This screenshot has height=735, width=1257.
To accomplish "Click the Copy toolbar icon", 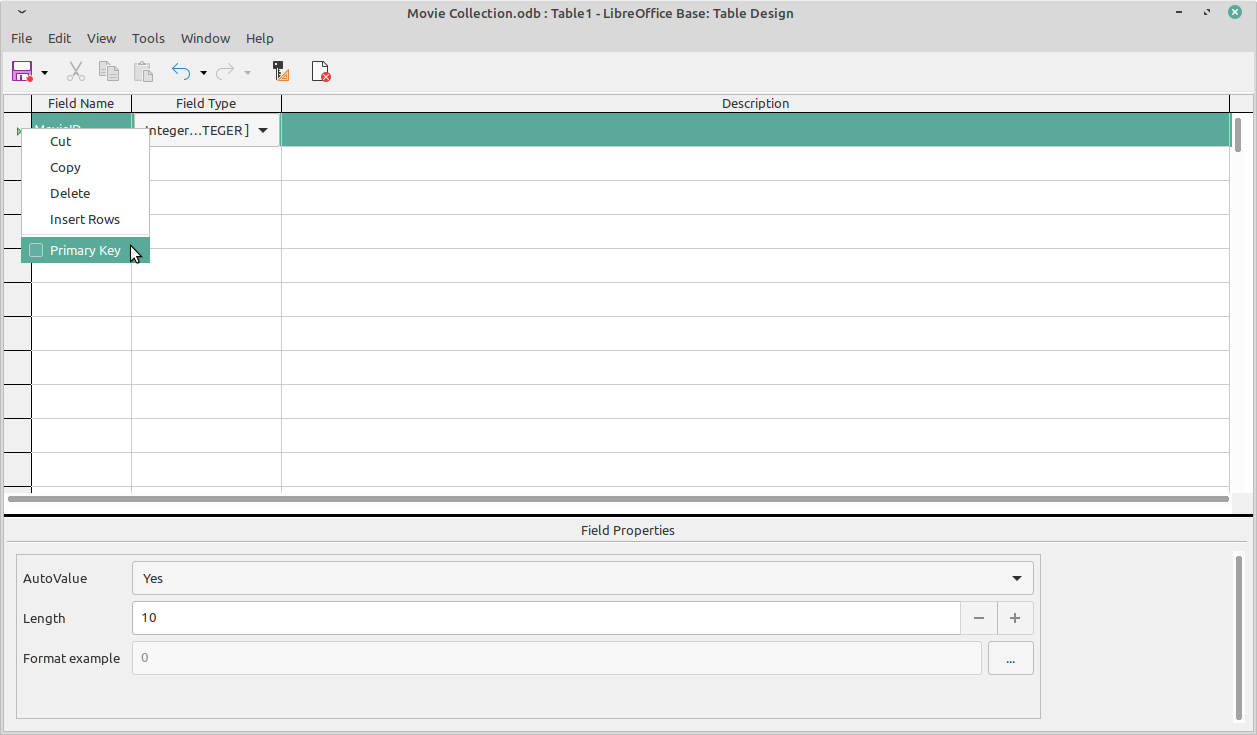I will (109, 71).
